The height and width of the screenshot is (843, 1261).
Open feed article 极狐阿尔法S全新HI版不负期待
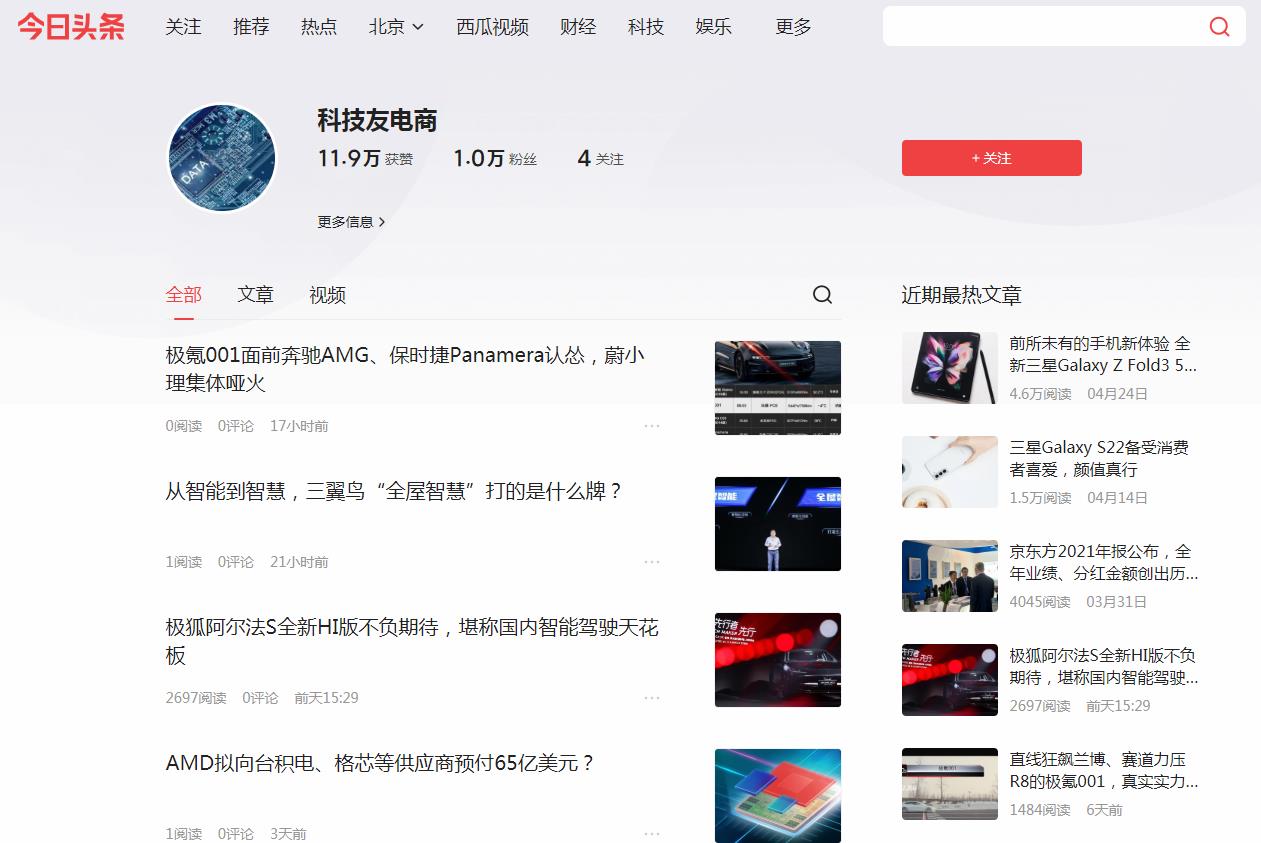coord(412,641)
